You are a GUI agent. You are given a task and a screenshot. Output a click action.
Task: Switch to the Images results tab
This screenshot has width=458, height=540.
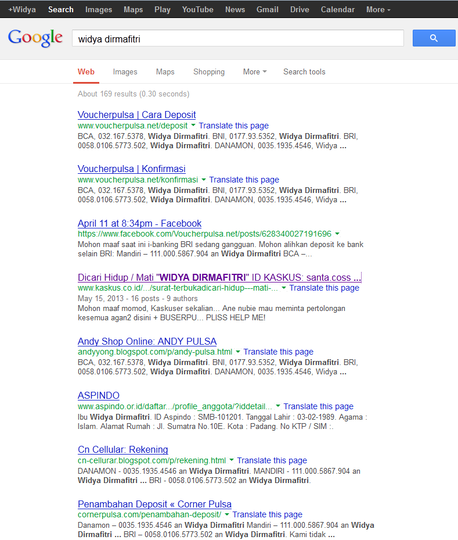pos(125,72)
